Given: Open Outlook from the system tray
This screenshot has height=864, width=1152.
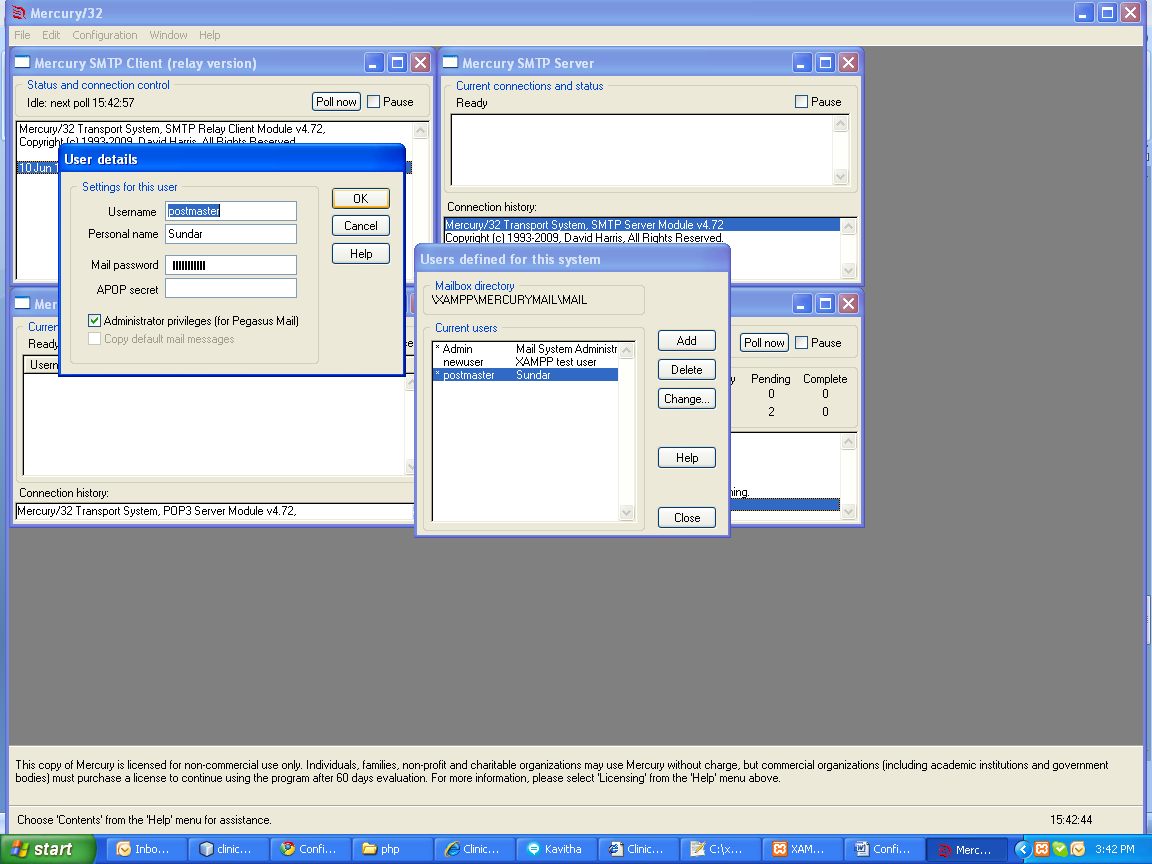Looking at the screenshot, I should click(1078, 850).
